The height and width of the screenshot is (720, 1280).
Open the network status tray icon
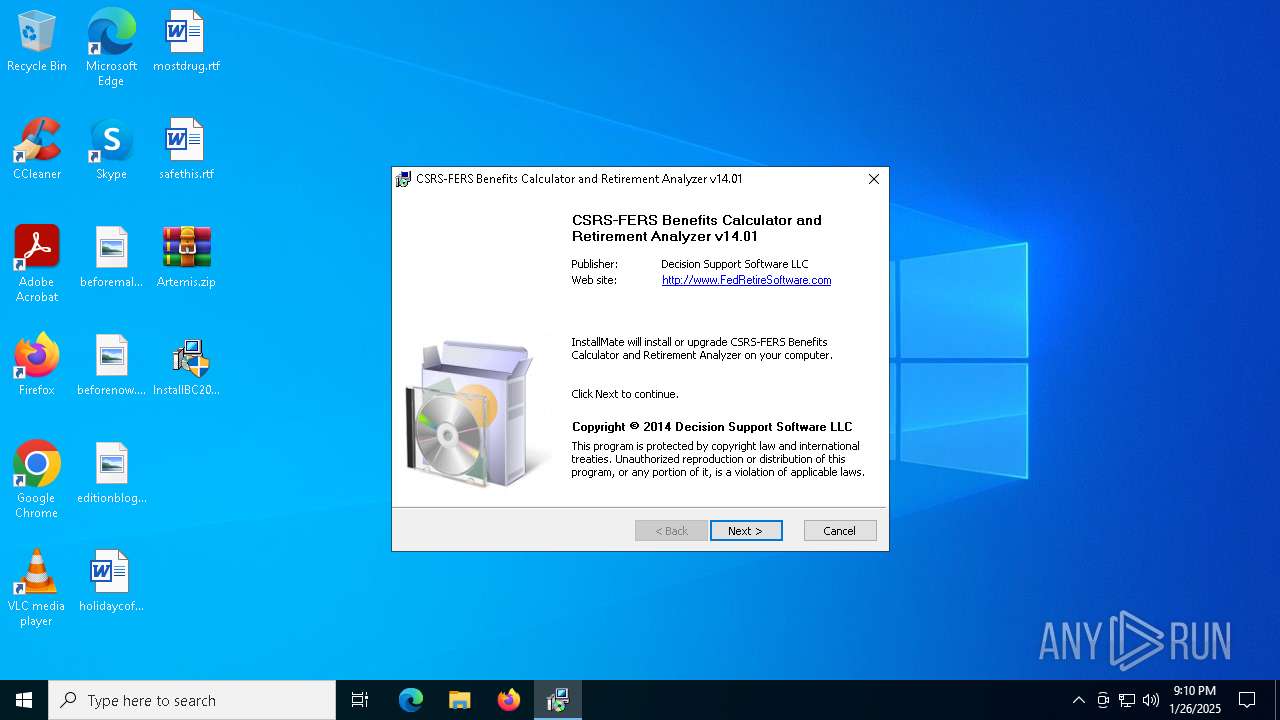click(1127, 700)
